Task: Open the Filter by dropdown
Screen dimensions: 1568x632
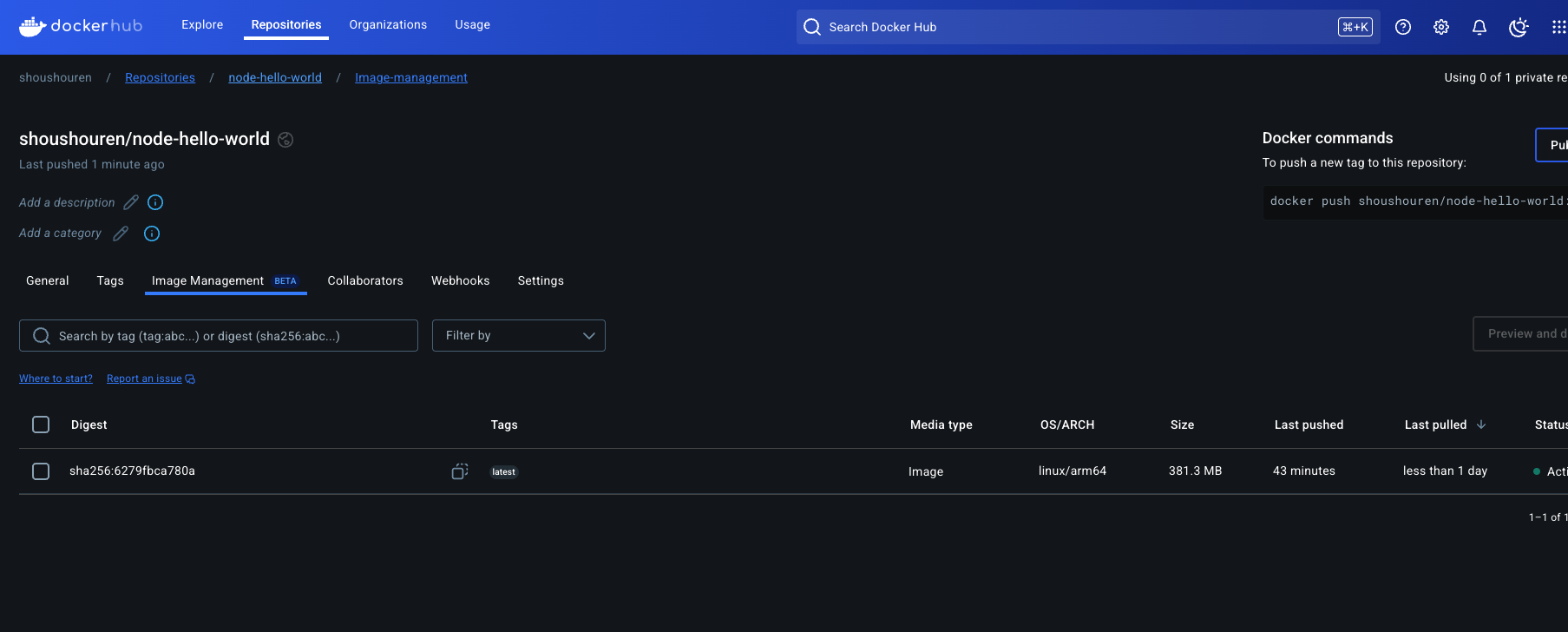Action: [x=519, y=335]
